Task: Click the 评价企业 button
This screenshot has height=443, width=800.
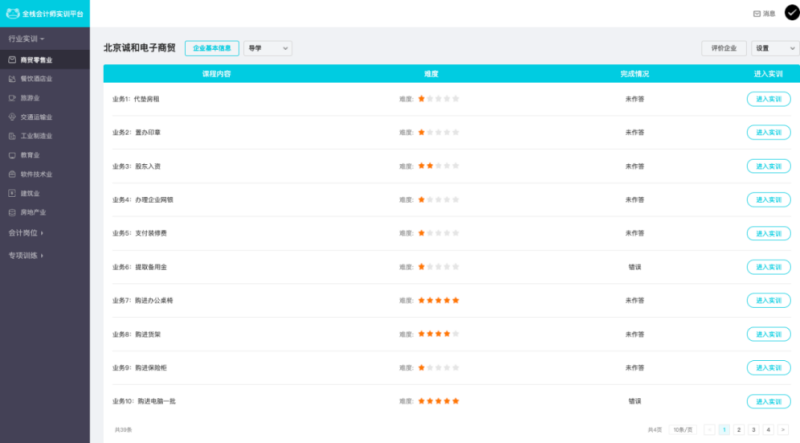Action: coord(724,48)
